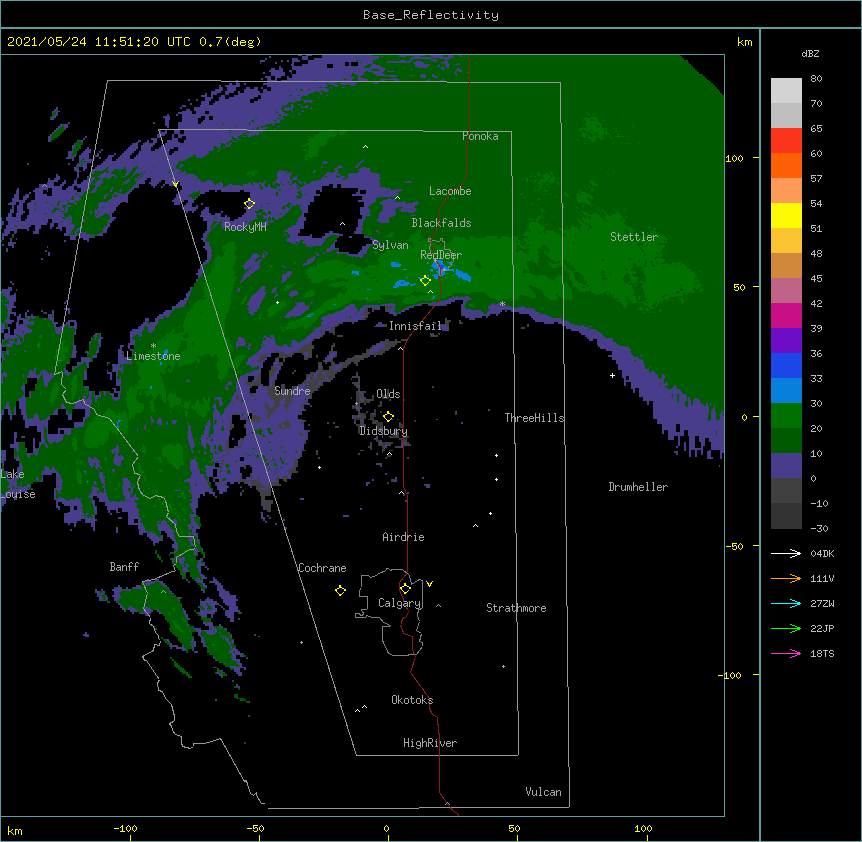Image resolution: width=862 pixels, height=842 pixels.
Task: Click the Didsbury label
Action: (x=383, y=431)
